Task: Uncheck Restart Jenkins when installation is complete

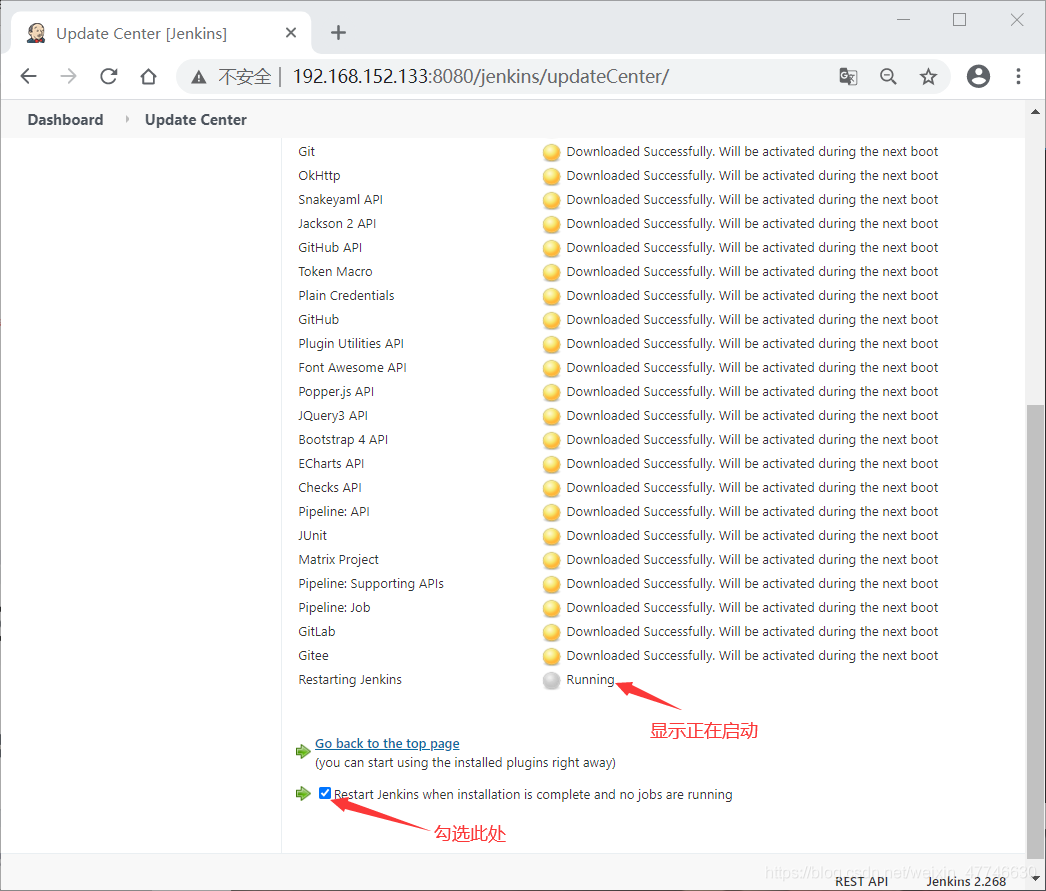Action: [325, 793]
